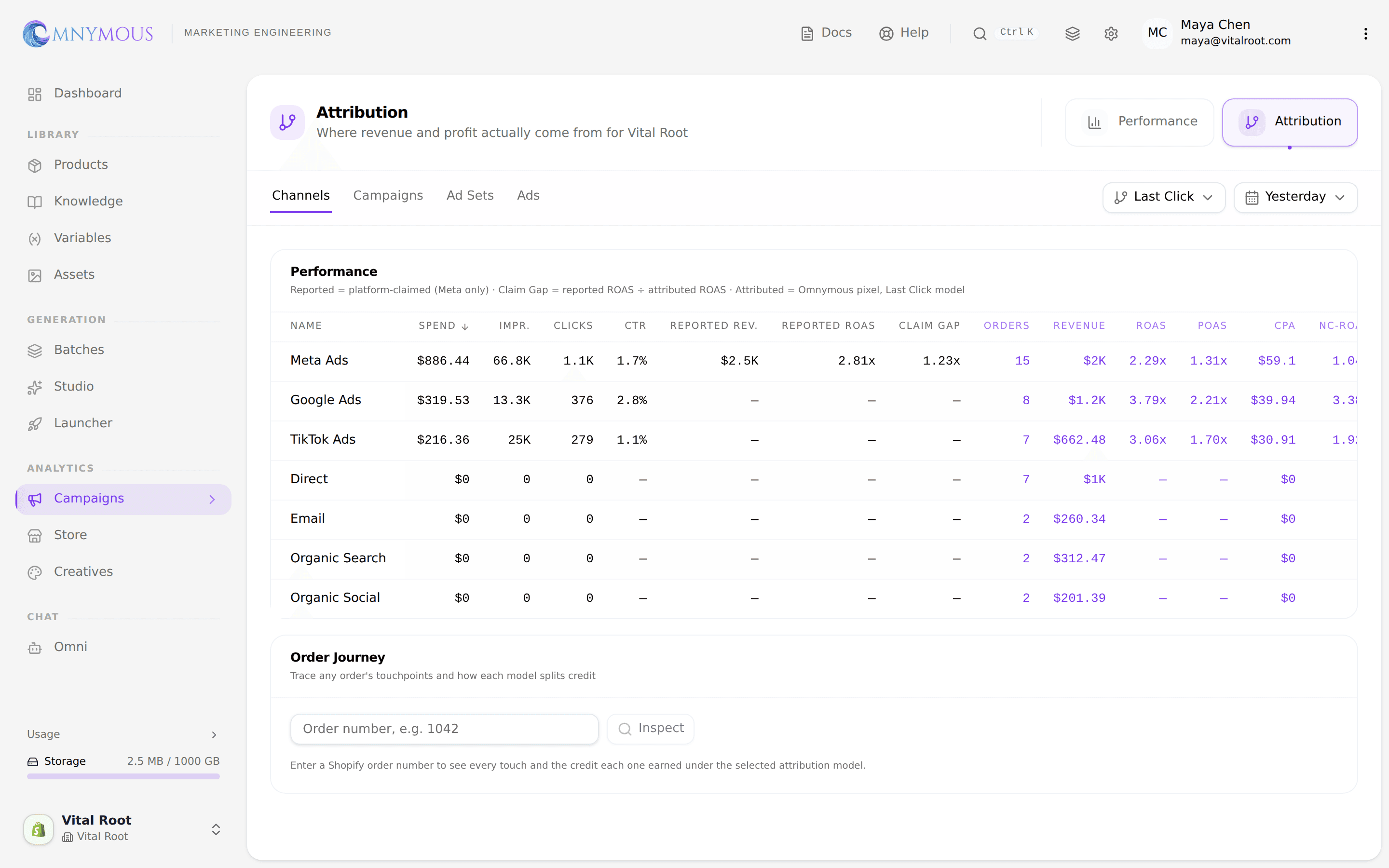Expand the Campaigns sidebar chevron
1389x868 pixels.
click(212, 500)
